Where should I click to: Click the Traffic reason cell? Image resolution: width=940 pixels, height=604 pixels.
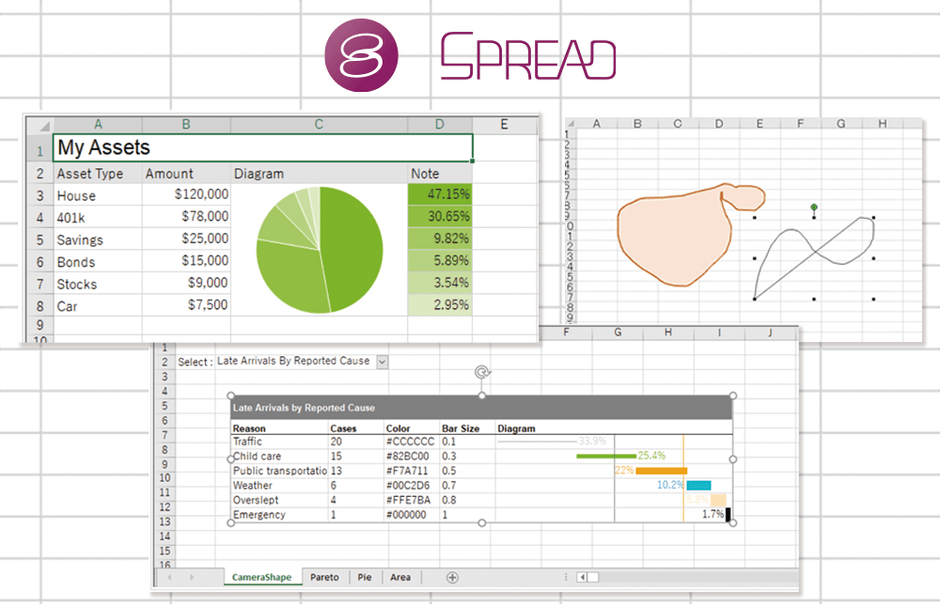[279, 442]
